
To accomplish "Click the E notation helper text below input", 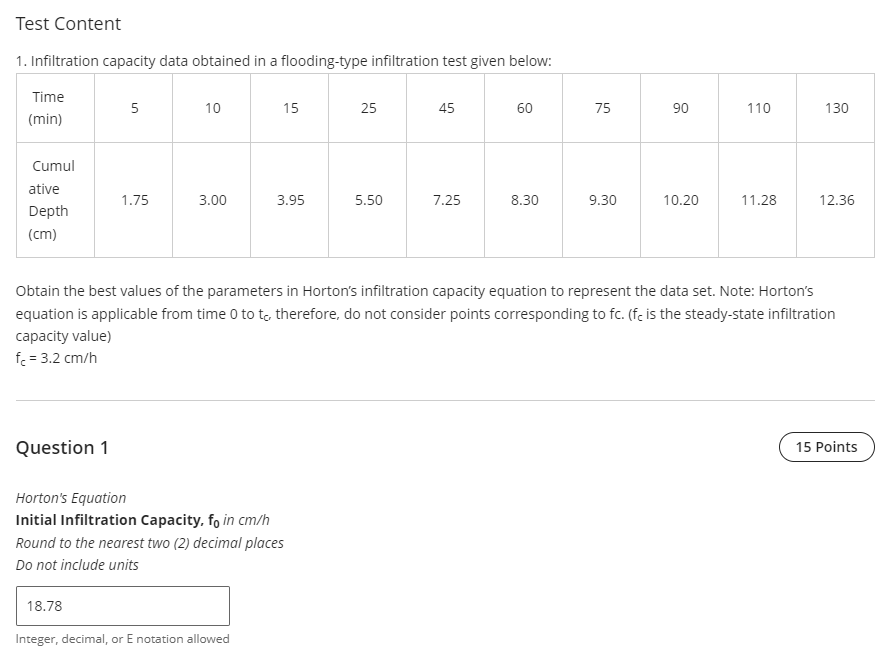I will 123,638.
